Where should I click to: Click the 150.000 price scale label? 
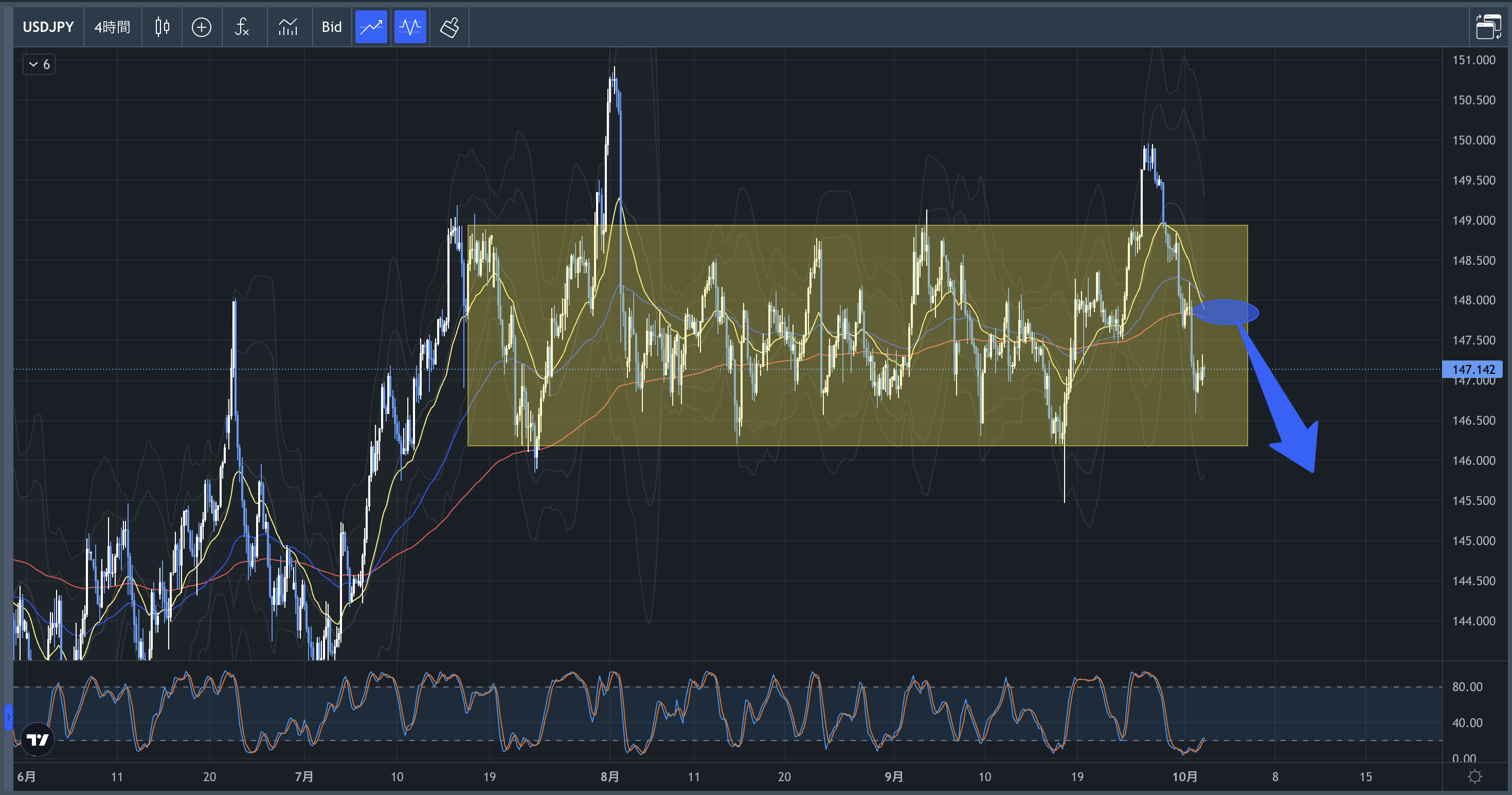pyautogui.click(x=1473, y=140)
